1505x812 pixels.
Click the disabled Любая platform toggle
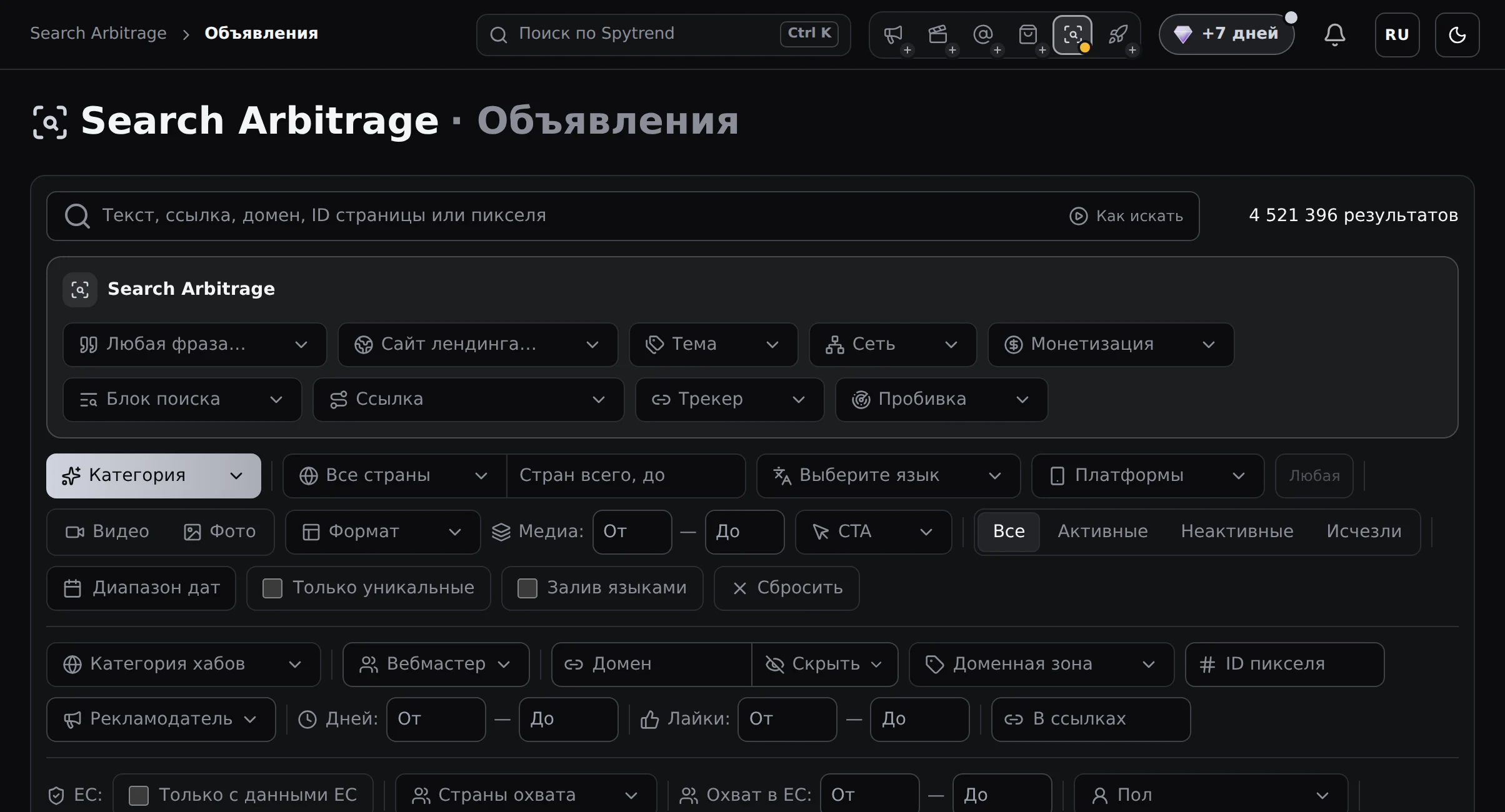[x=1314, y=476]
